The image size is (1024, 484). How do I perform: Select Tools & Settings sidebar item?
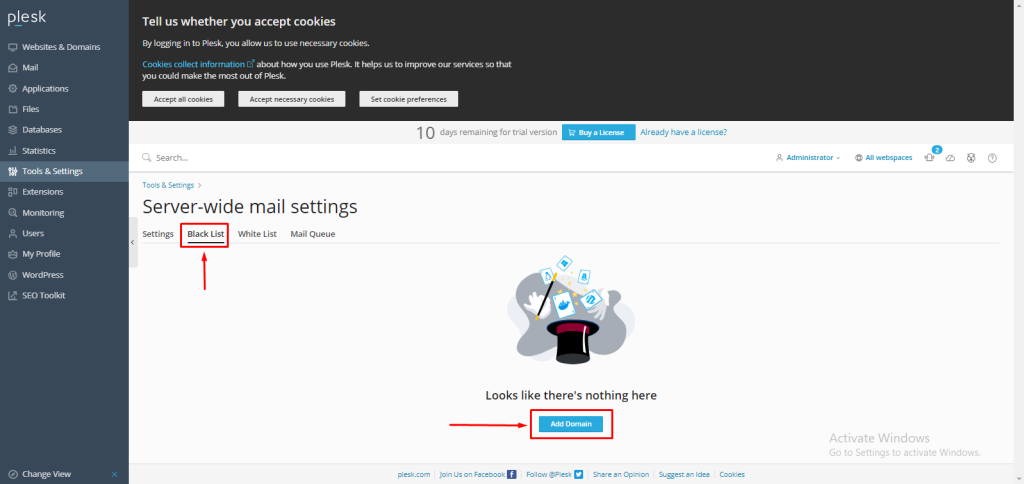pyautogui.click(x=64, y=171)
